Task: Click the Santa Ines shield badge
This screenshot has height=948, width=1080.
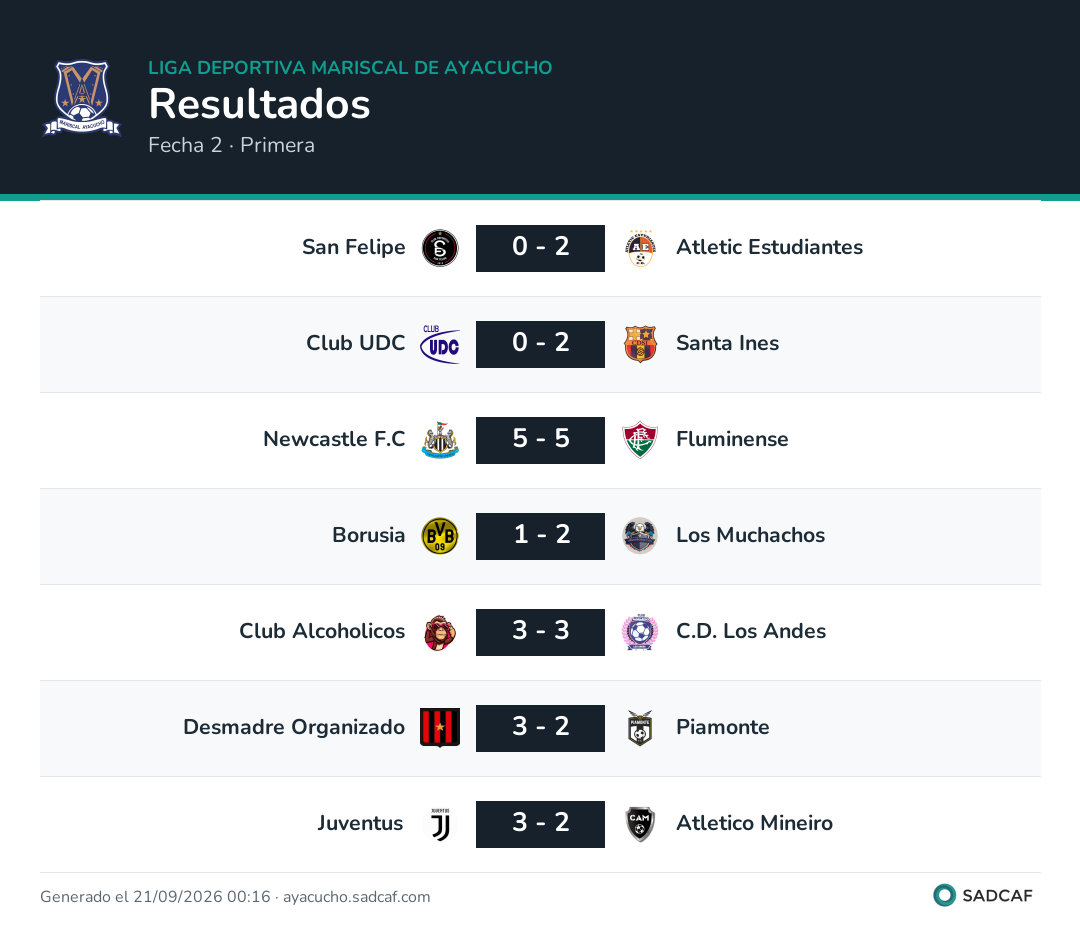Action: [x=641, y=344]
